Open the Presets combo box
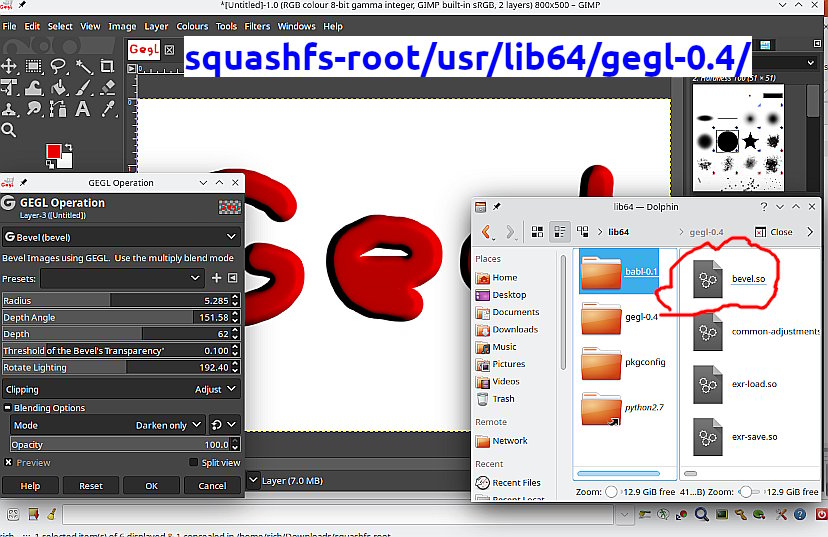 pos(121,278)
